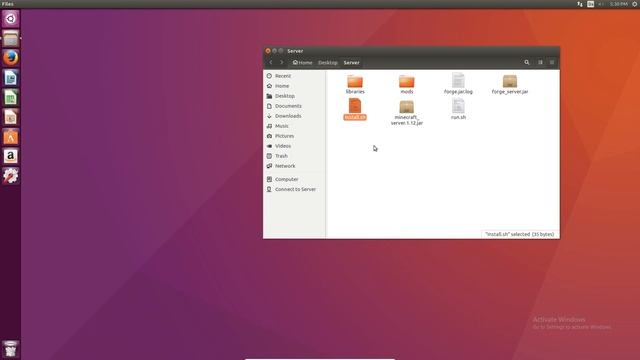Select the forge_server.jar archive
The height and width of the screenshot is (360, 640).
pos(510,84)
